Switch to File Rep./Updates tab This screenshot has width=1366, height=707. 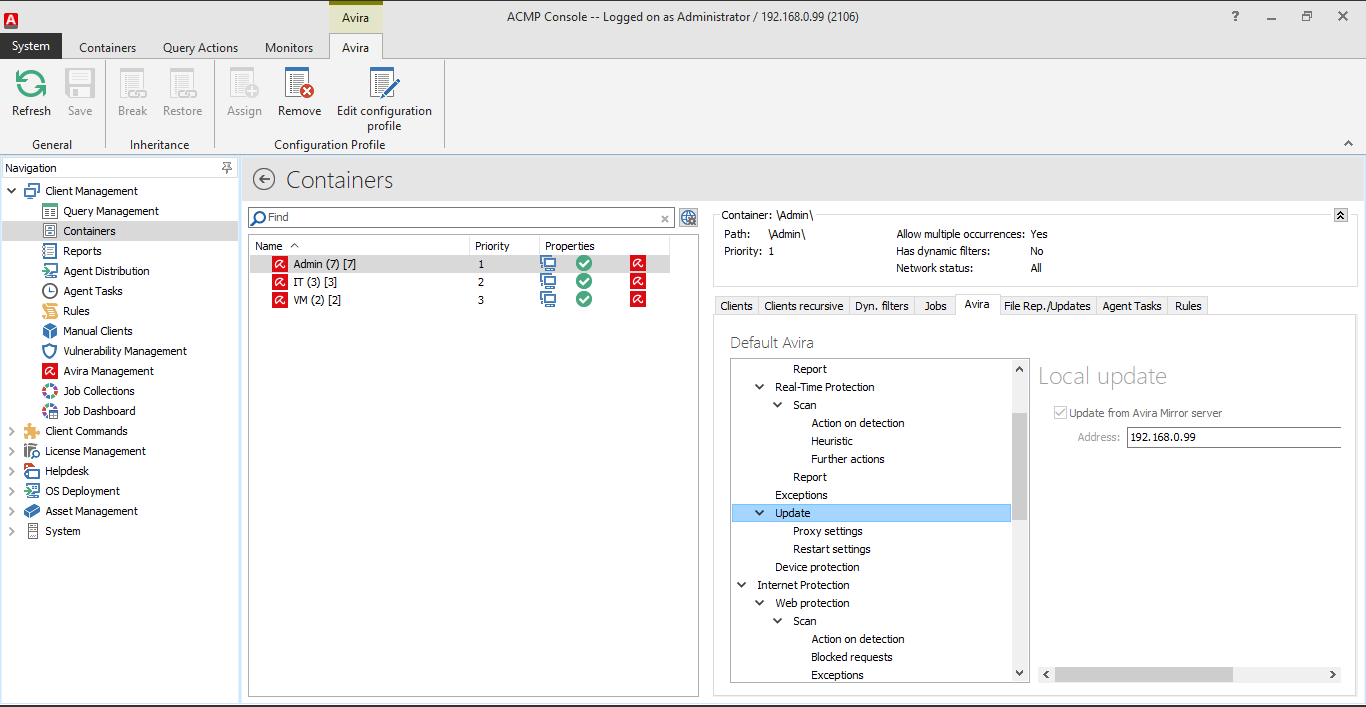click(1047, 306)
